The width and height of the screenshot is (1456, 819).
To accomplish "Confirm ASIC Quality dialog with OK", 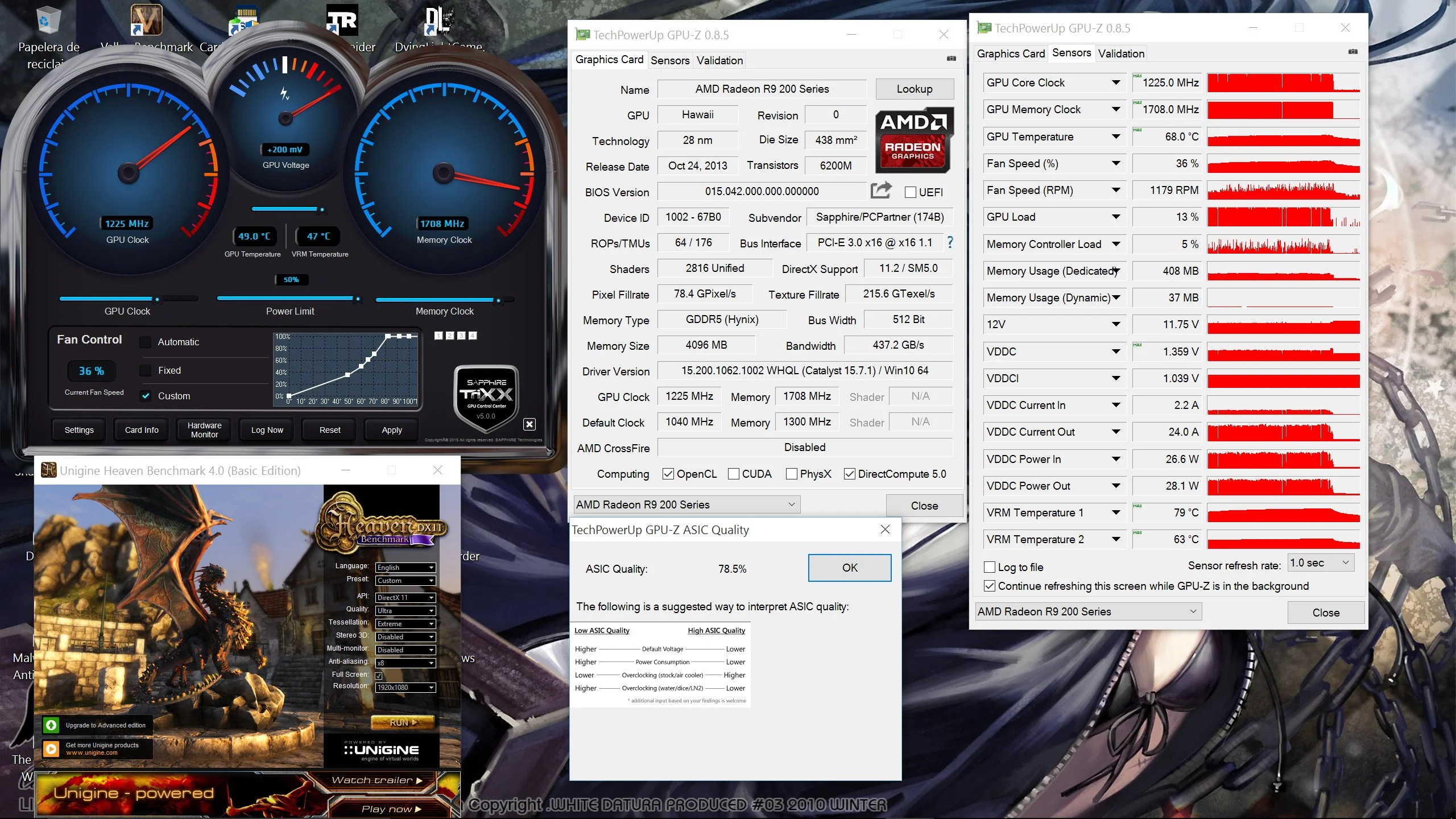I will pos(850,568).
